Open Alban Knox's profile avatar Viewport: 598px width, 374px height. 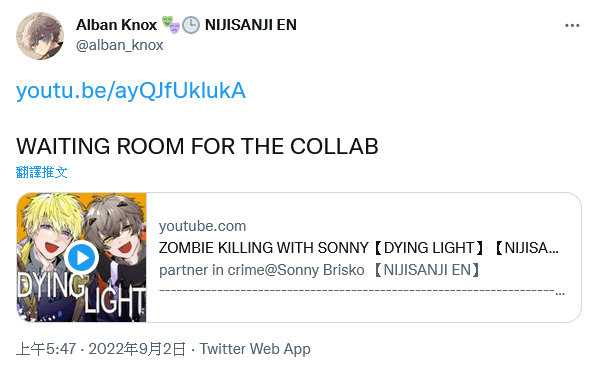coord(40,36)
